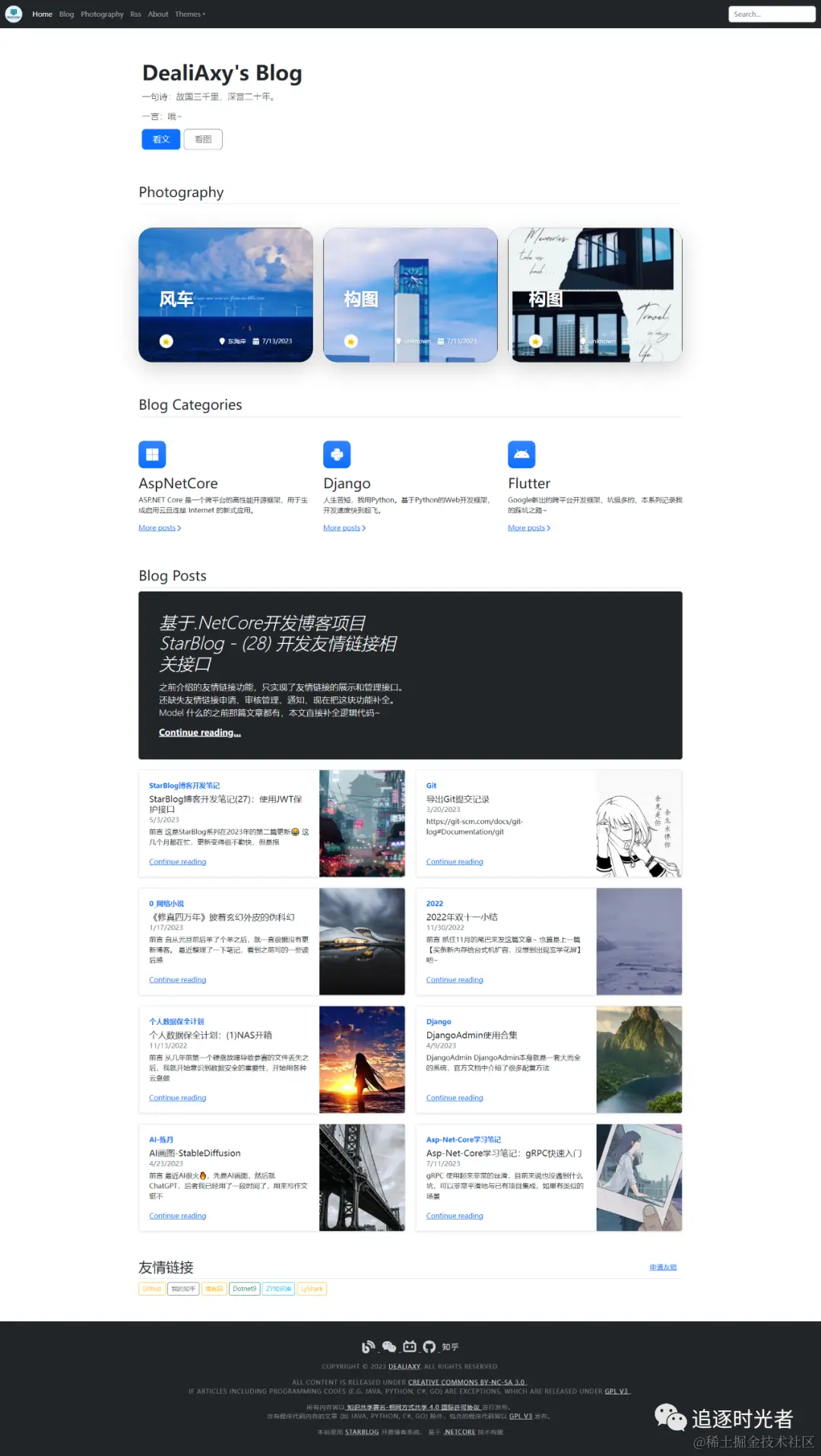
Task: Continue reading DjangoAdmin使用合集 post
Action: pos(455,1097)
